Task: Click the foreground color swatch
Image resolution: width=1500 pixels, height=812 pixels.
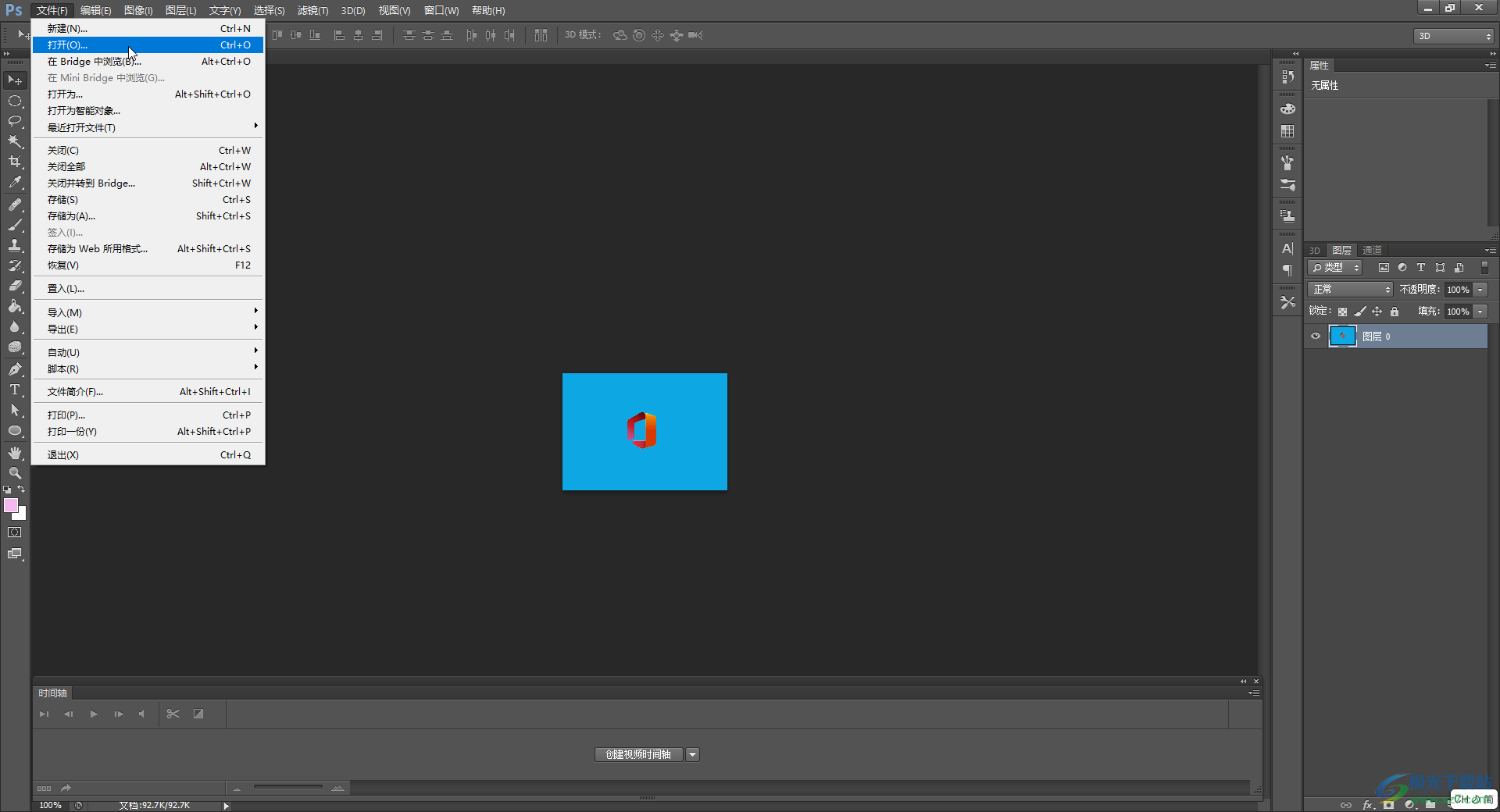Action: coord(10,505)
